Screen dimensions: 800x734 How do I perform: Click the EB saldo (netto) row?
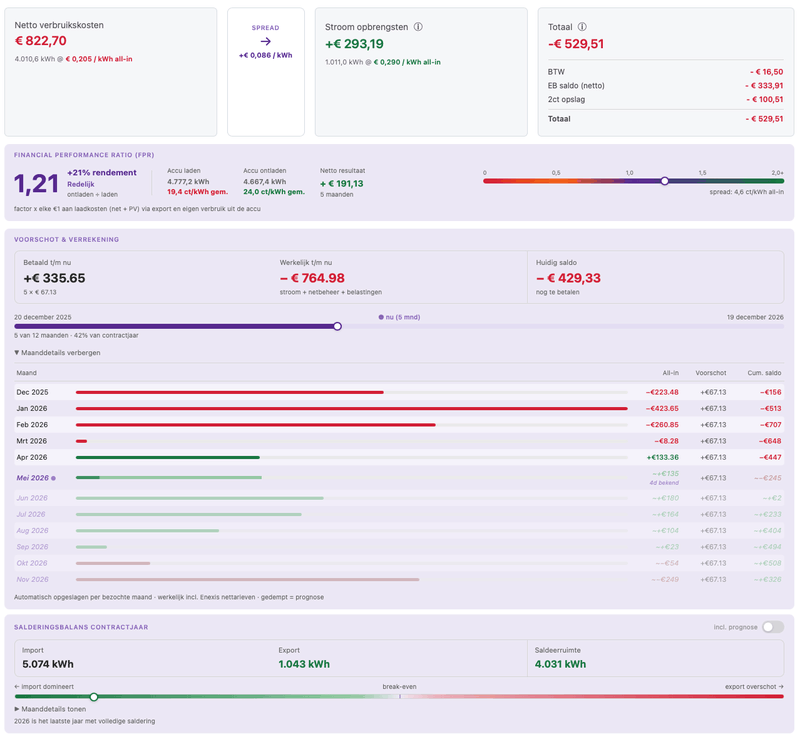coord(665,86)
